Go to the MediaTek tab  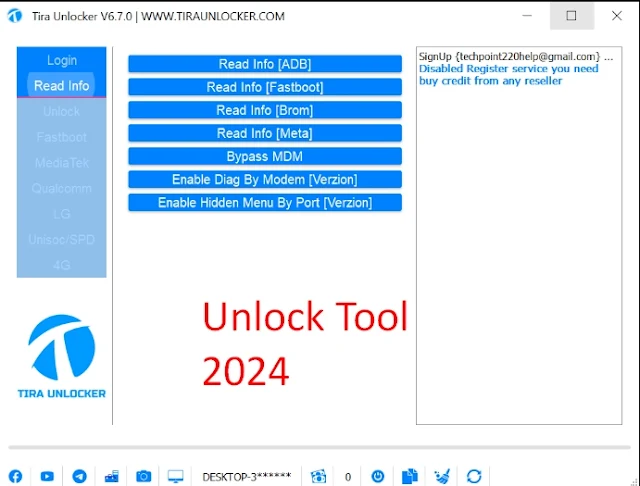pos(62,163)
